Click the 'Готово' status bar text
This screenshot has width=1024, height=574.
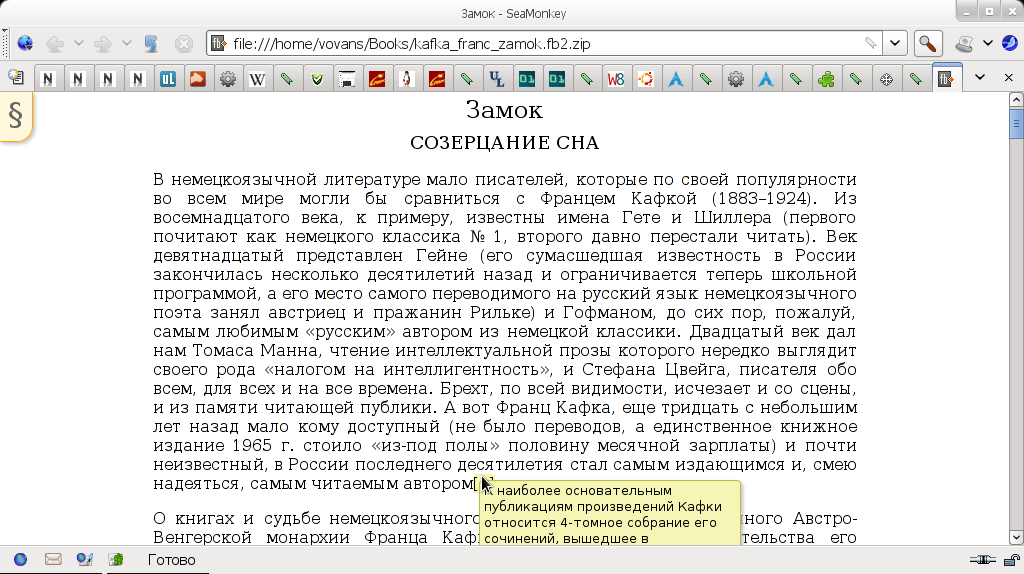(171, 560)
